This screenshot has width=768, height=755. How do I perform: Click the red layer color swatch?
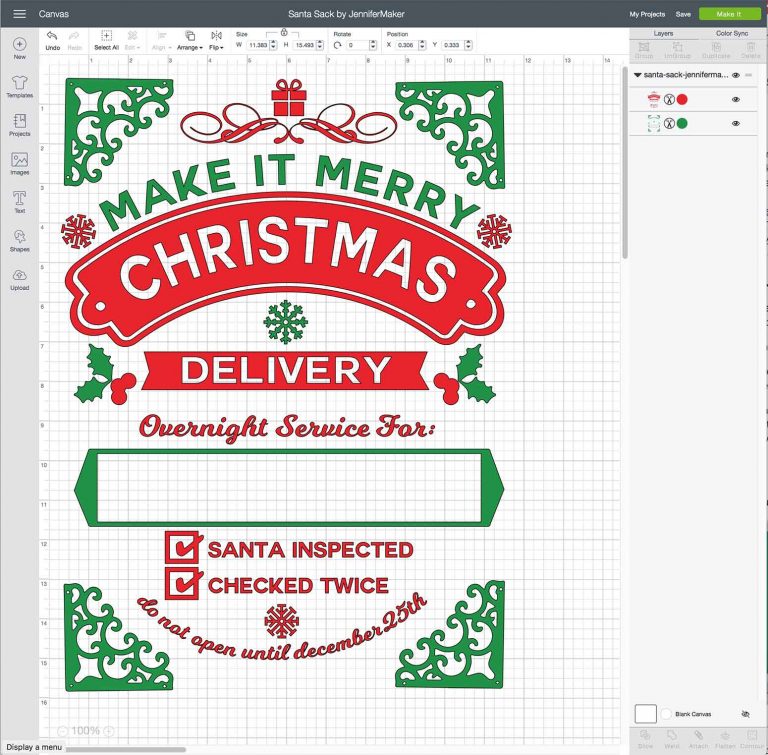tap(682, 99)
